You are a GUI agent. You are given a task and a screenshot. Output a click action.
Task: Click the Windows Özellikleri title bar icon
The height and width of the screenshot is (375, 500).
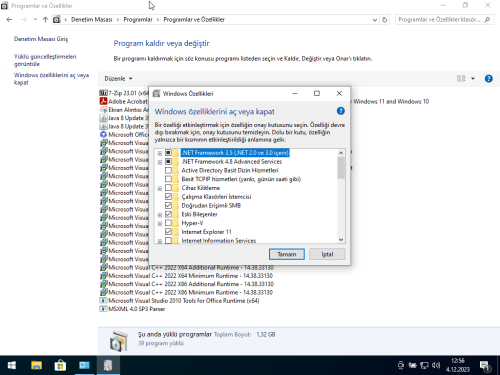(156, 94)
